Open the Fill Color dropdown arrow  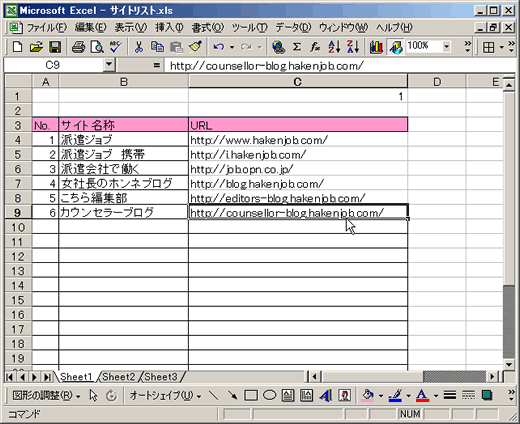(381, 396)
